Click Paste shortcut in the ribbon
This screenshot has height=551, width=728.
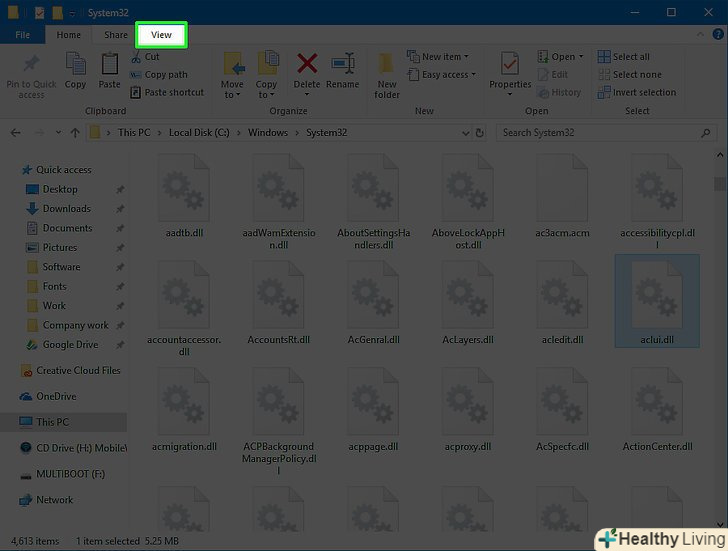point(168,92)
